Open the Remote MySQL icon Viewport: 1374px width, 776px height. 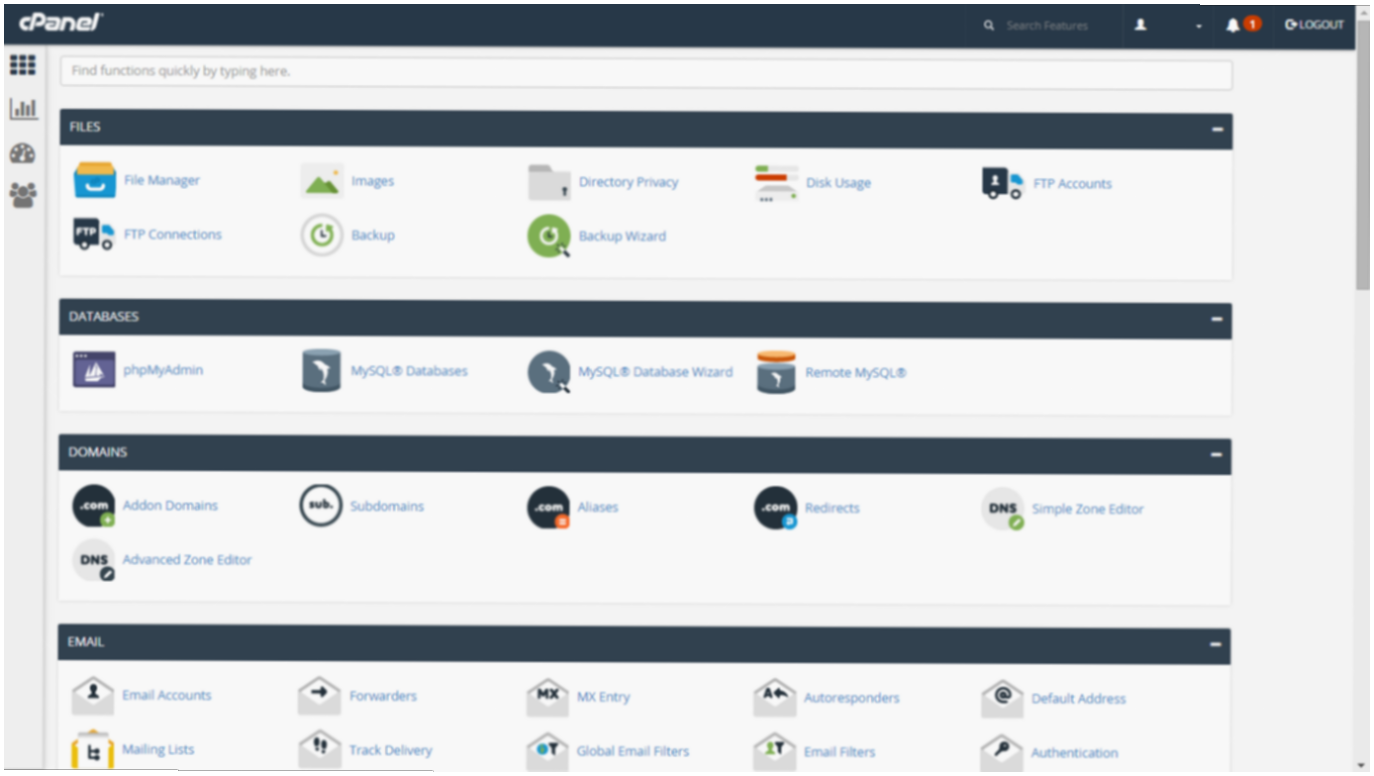click(776, 372)
